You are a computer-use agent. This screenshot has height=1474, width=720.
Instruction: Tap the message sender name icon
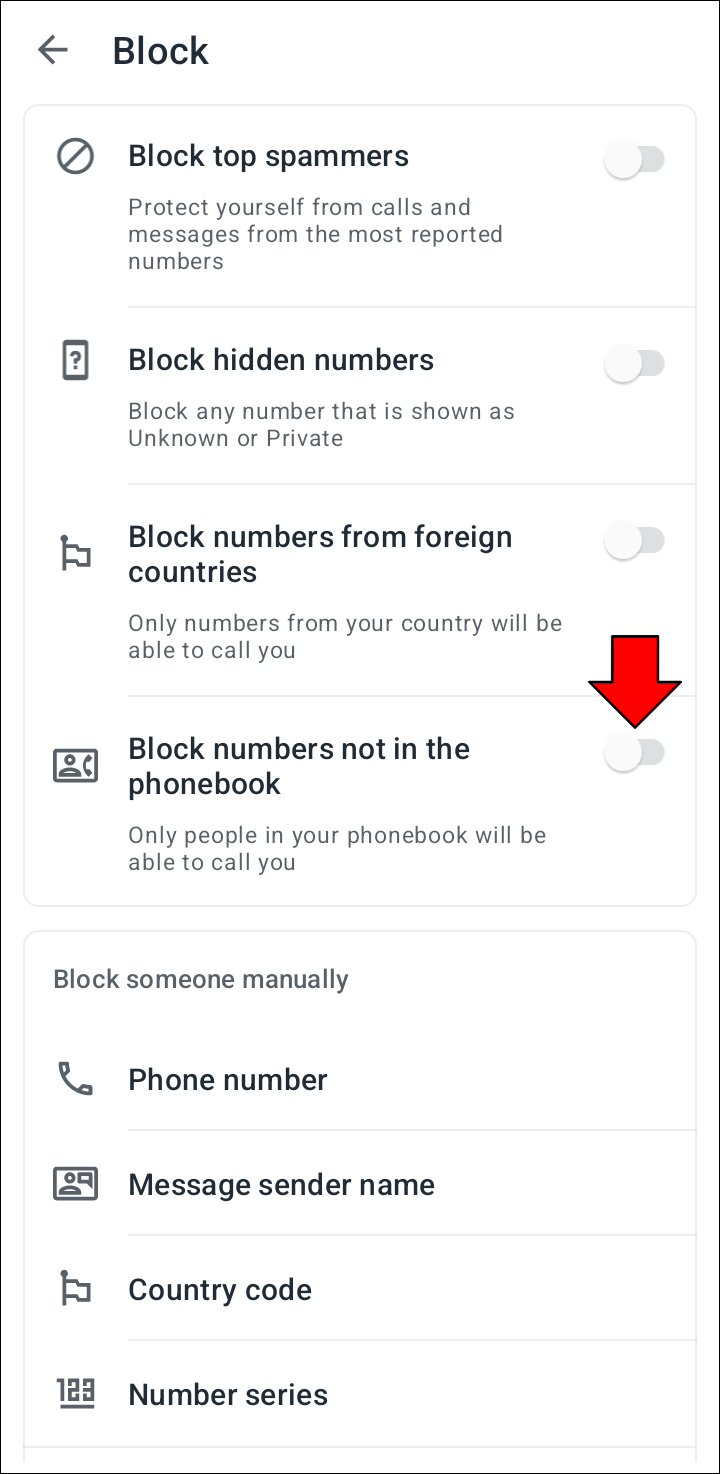tap(75, 1184)
